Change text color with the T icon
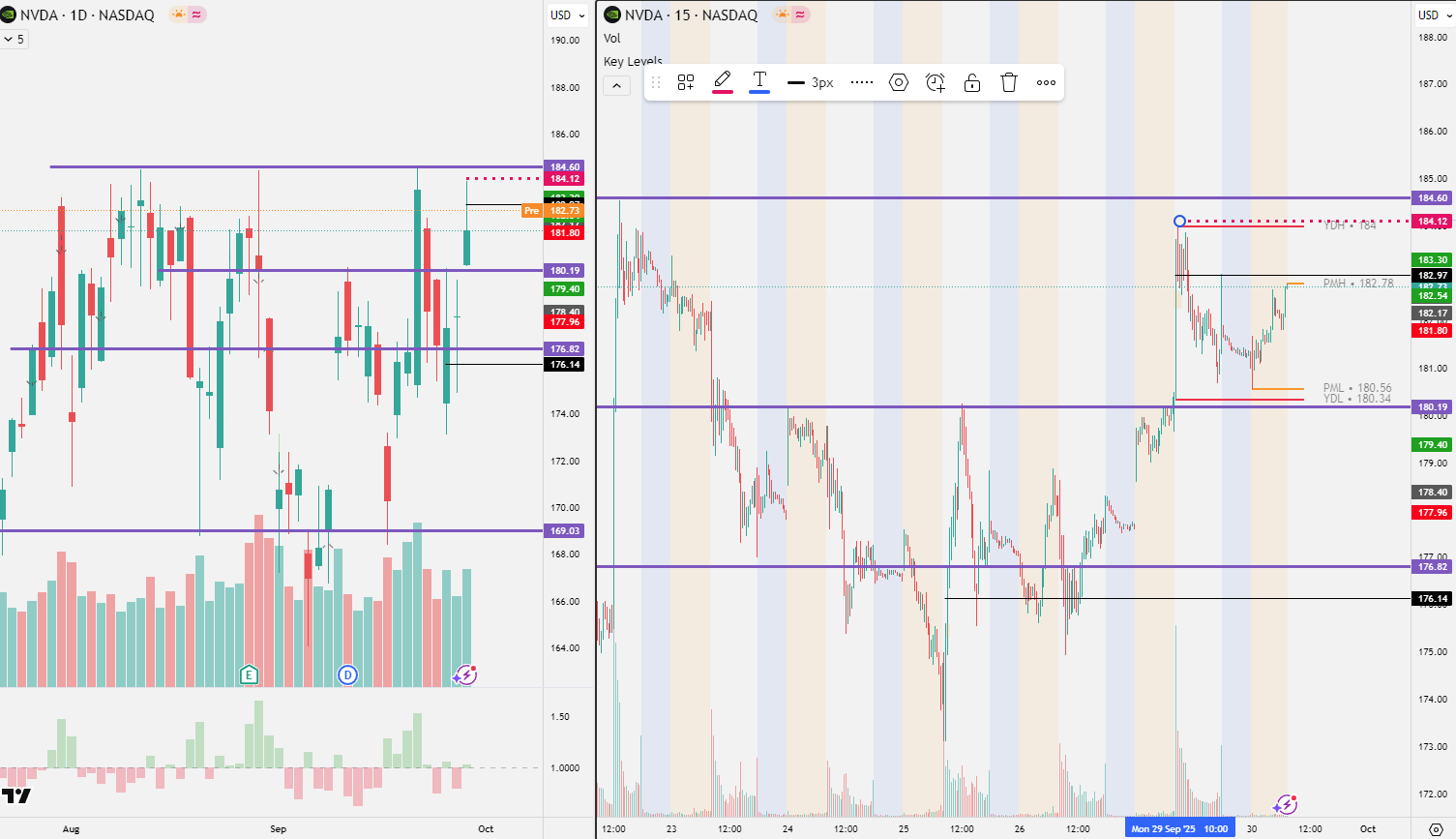This screenshot has height=839, width=1456. pos(760,82)
